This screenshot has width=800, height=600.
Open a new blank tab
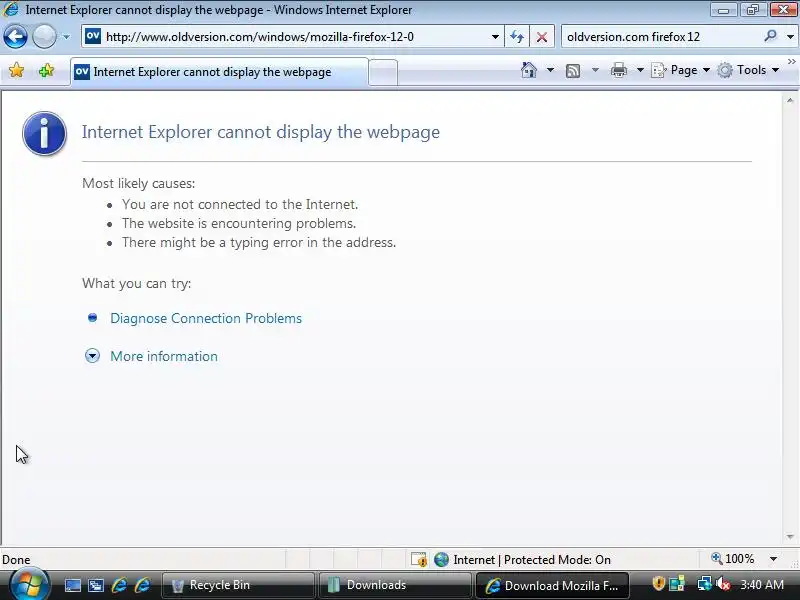pos(383,72)
